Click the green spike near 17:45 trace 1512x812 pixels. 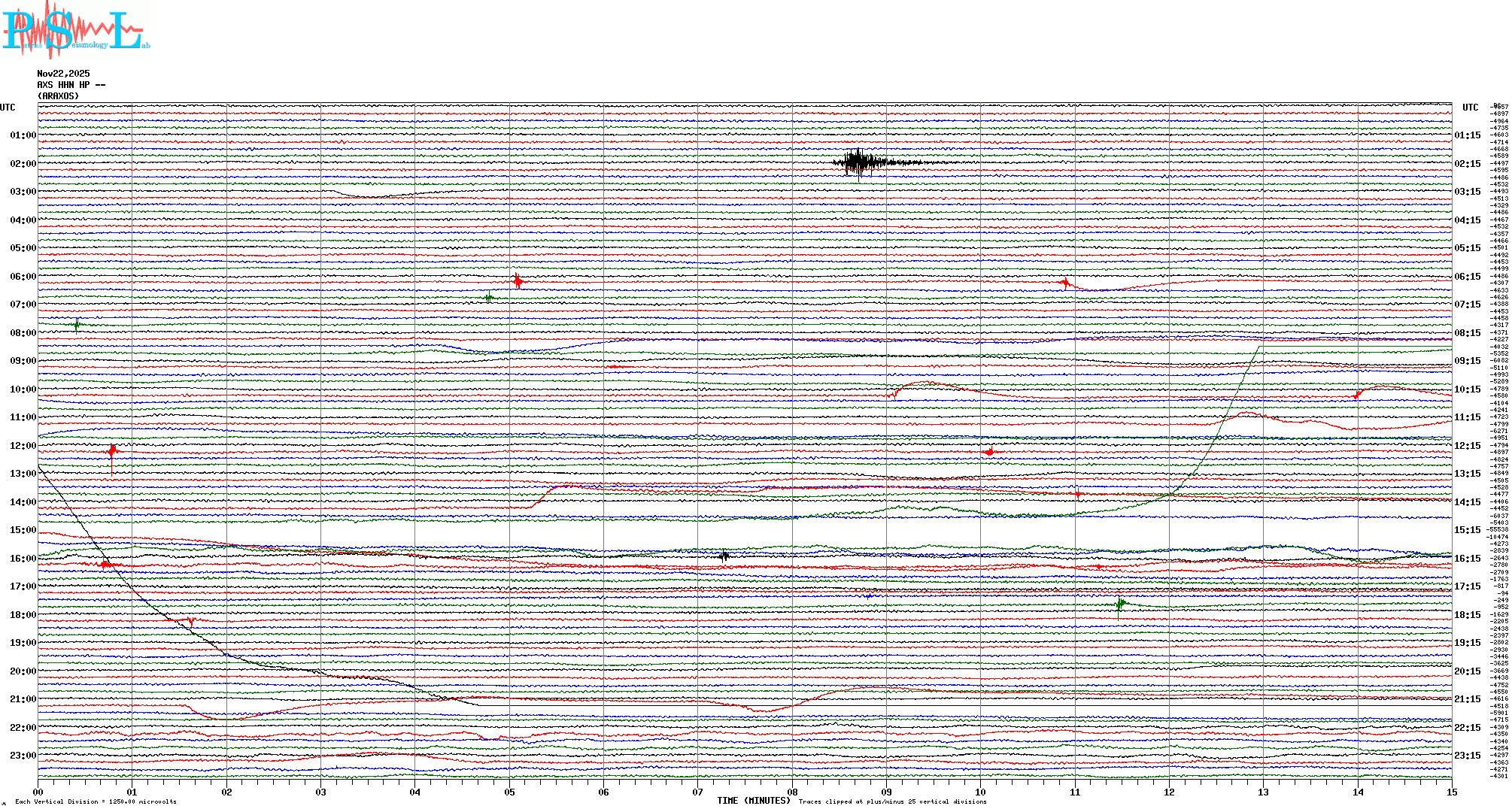(x=1120, y=603)
